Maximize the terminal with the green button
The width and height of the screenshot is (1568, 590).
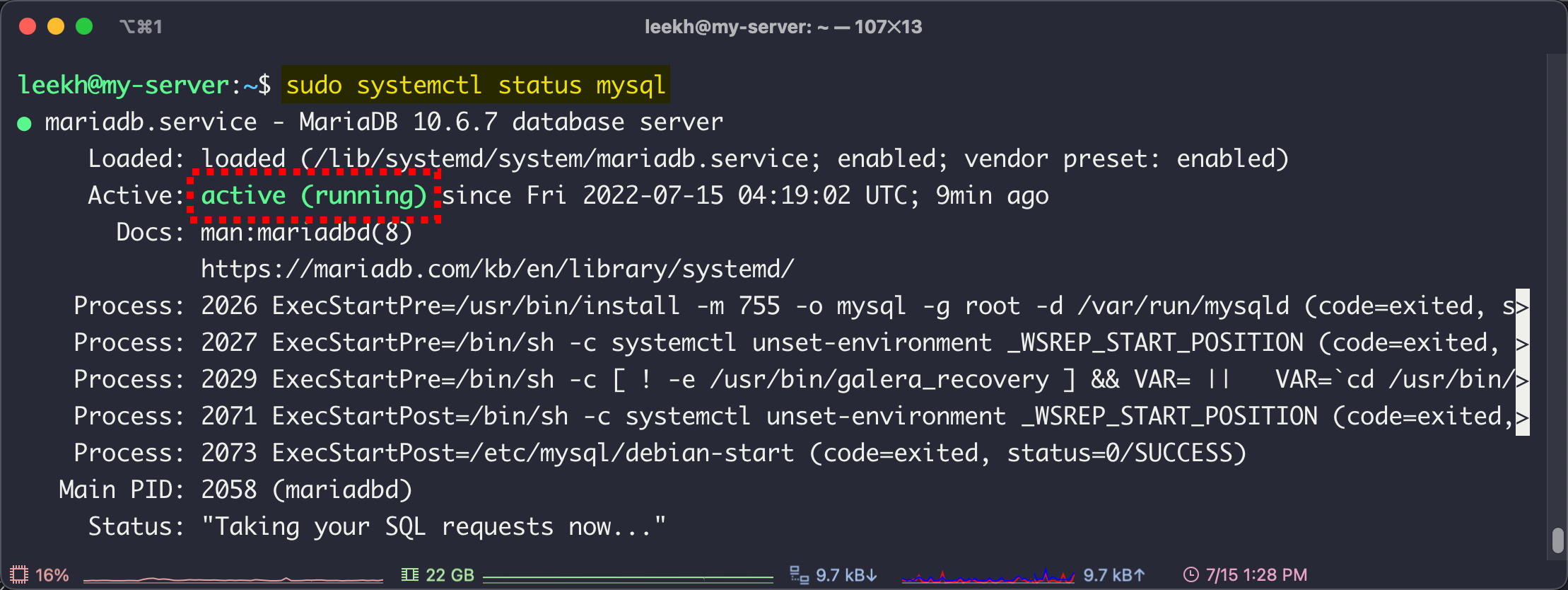click(x=84, y=27)
